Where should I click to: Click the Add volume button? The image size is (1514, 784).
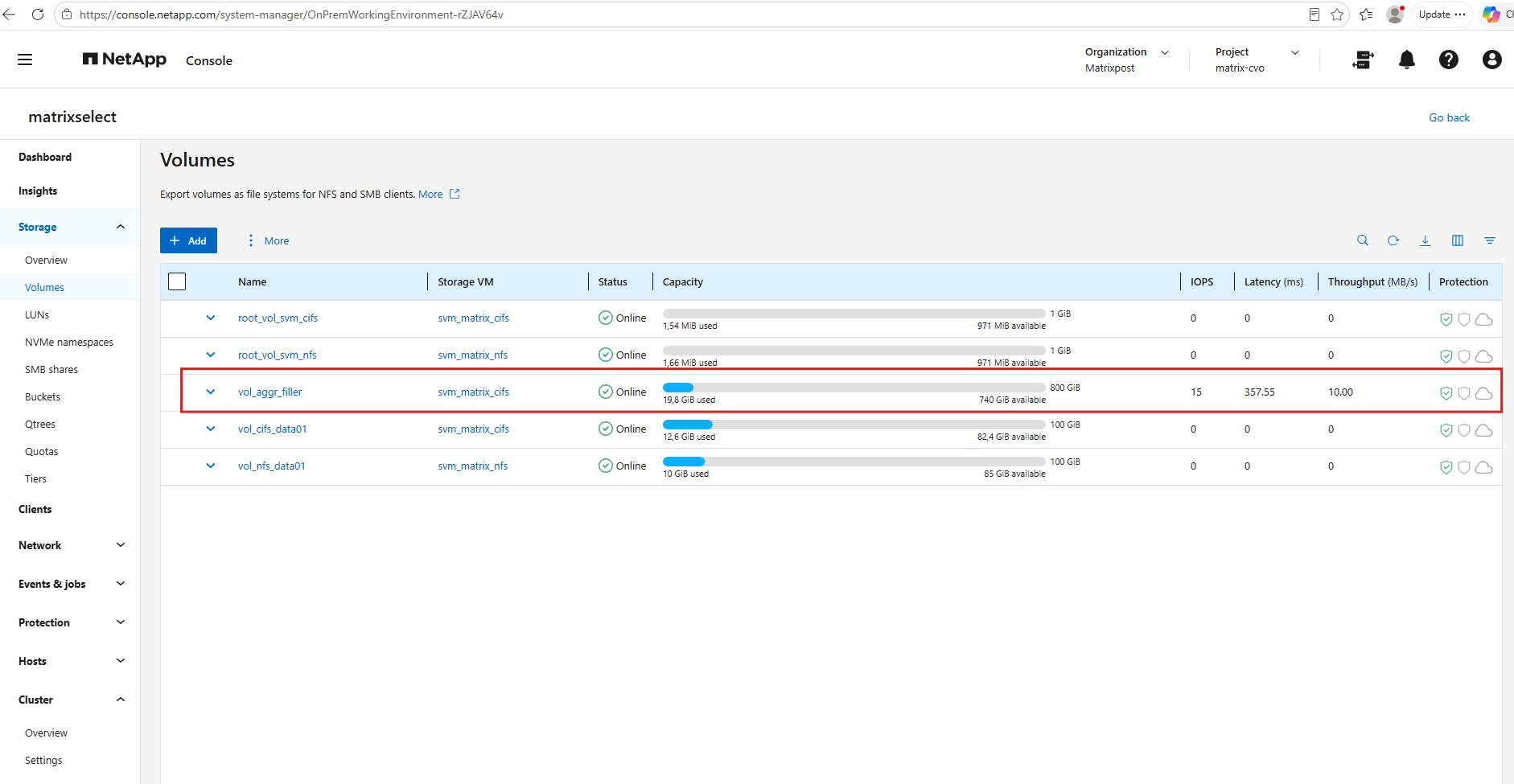coord(188,240)
